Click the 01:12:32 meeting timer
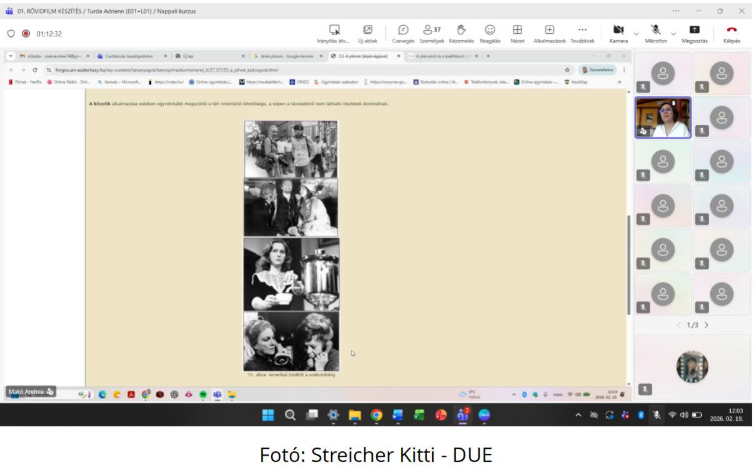The height and width of the screenshot is (475, 756). pyautogui.click(x=49, y=34)
